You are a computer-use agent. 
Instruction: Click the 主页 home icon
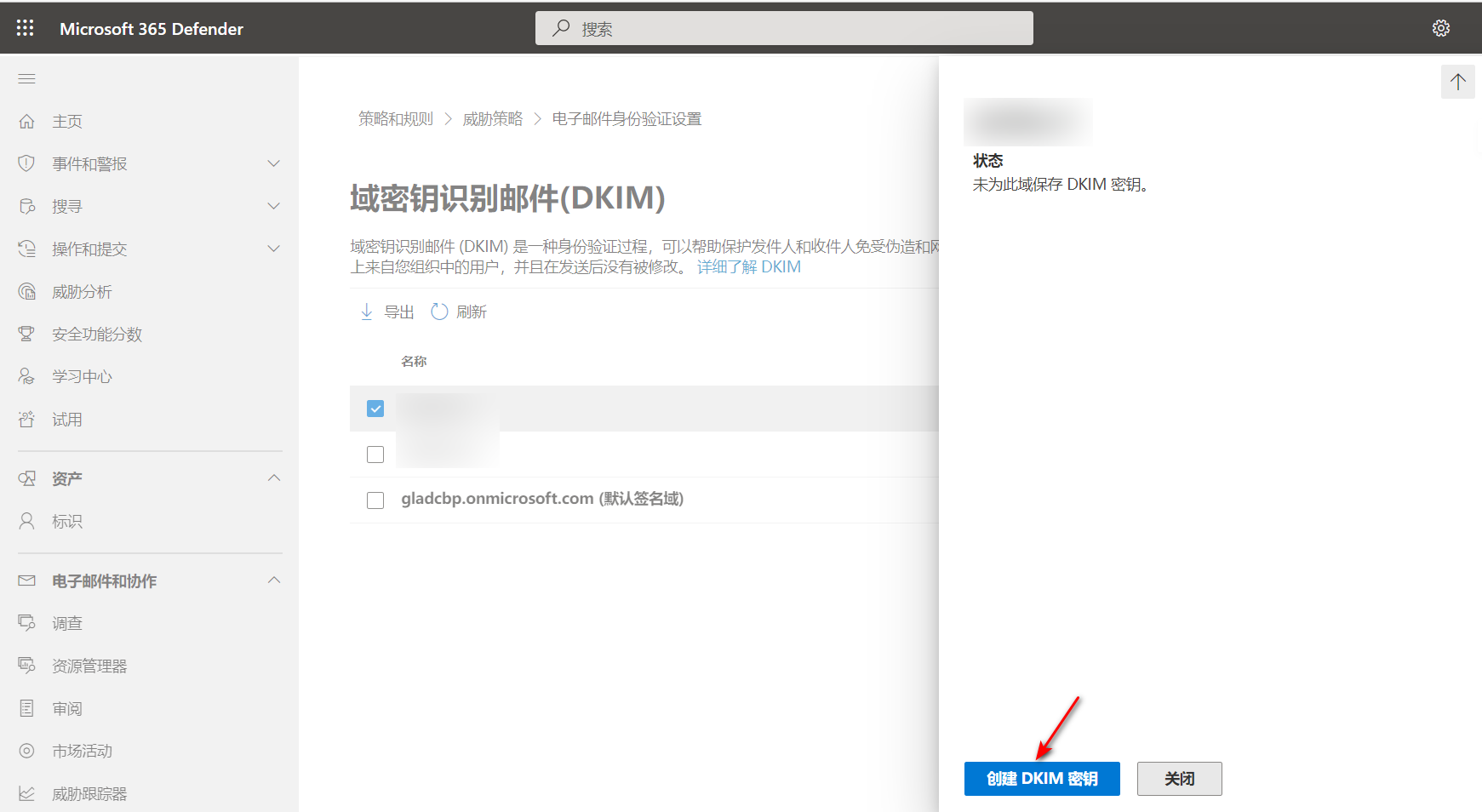[26, 121]
